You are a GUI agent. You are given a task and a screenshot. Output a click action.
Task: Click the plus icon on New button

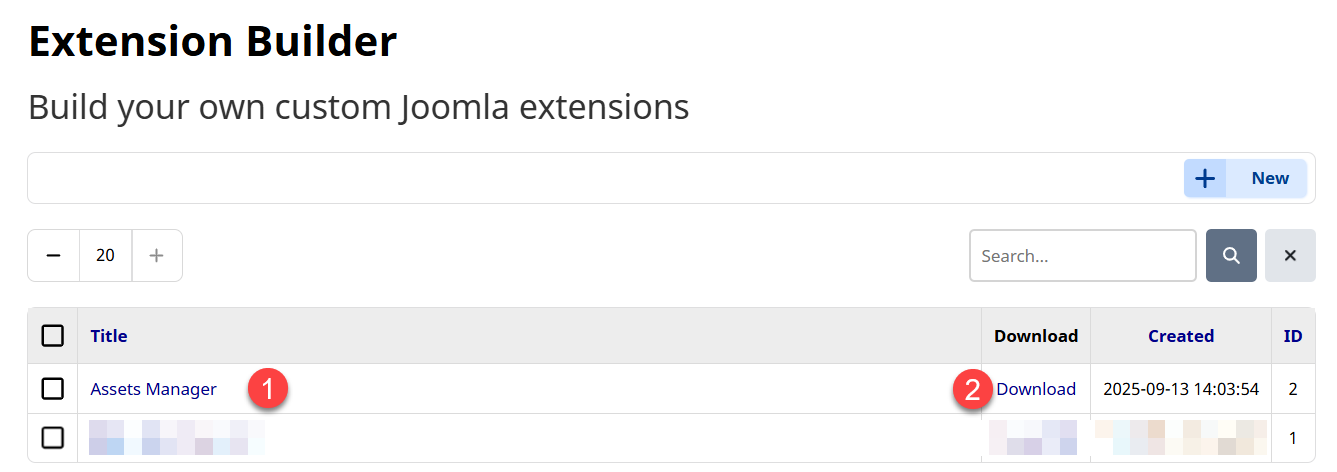[1205, 179]
